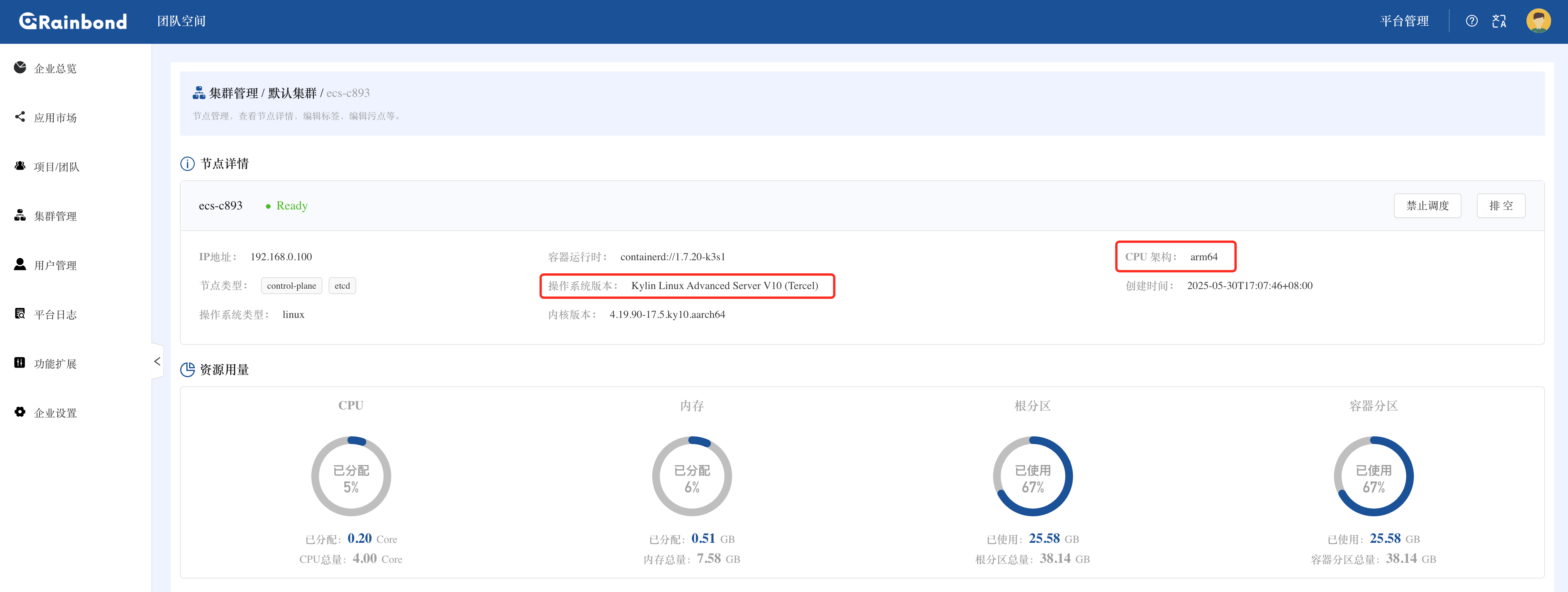Open the help question mark icon
This screenshot has width=1568, height=592.
point(1471,21)
